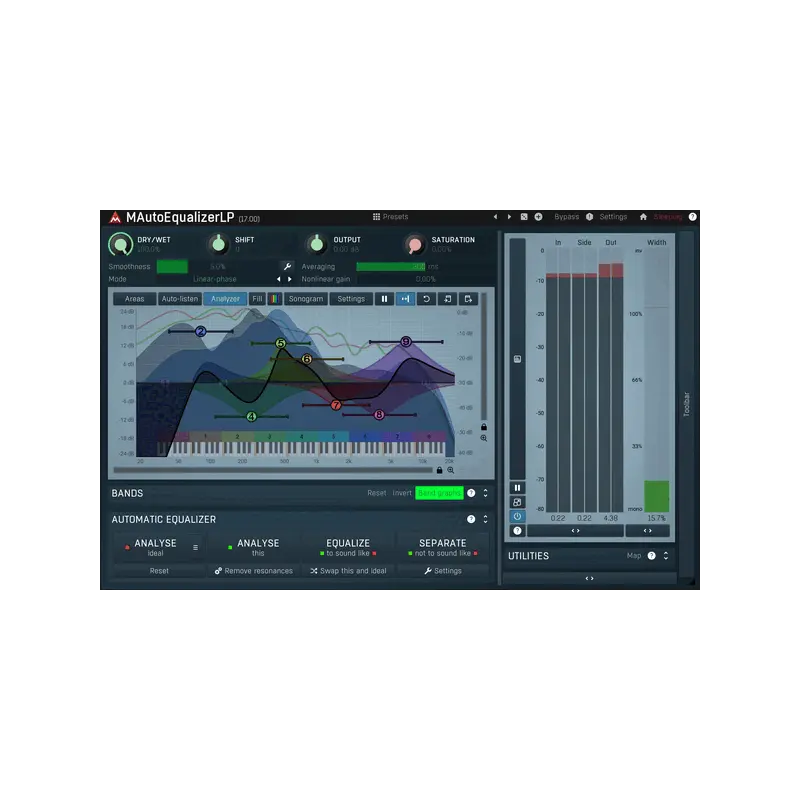The height and width of the screenshot is (800, 800).
Task: Click the rainbow color spectrum icon
Action: (274, 299)
